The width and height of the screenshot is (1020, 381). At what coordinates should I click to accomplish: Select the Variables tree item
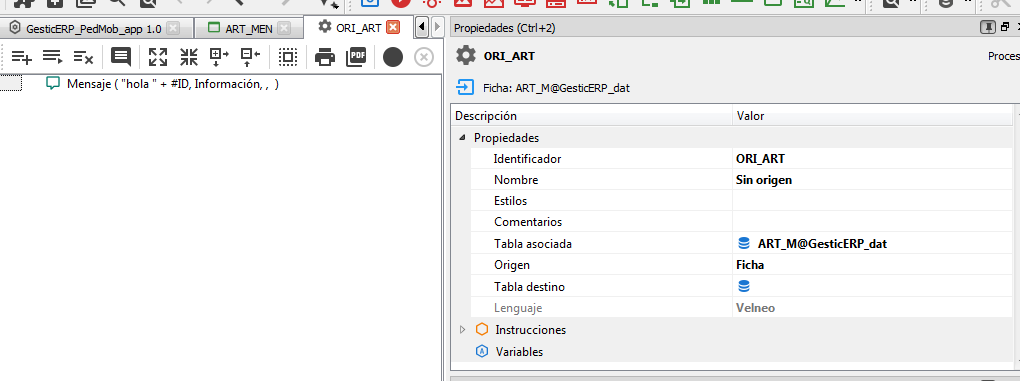[x=519, y=352]
